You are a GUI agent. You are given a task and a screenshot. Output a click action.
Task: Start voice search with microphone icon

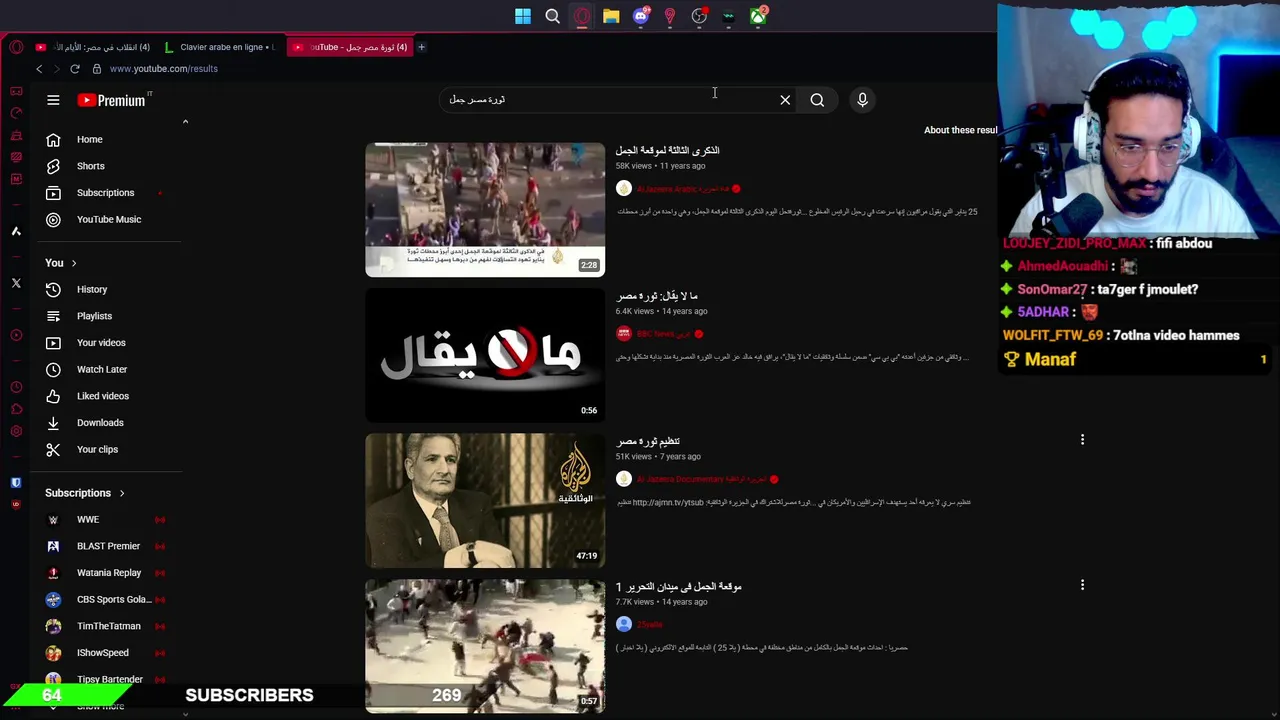point(862,100)
